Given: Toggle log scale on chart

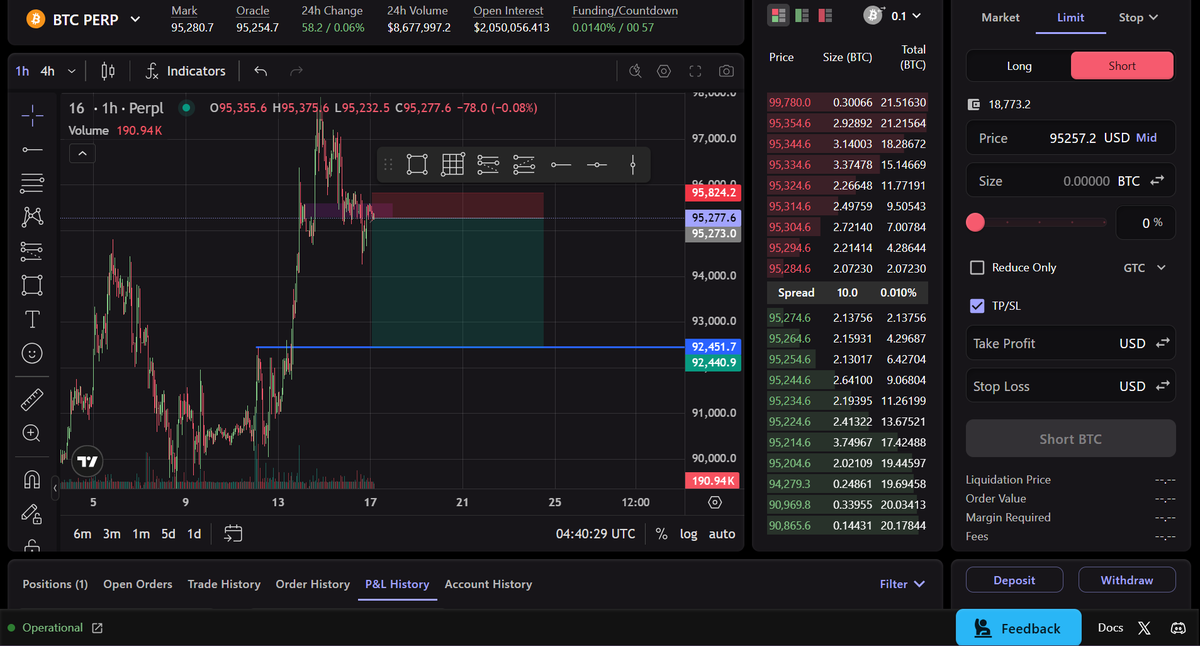Looking at the screenshot, I should pyautogui.click(x=689, y=534).
